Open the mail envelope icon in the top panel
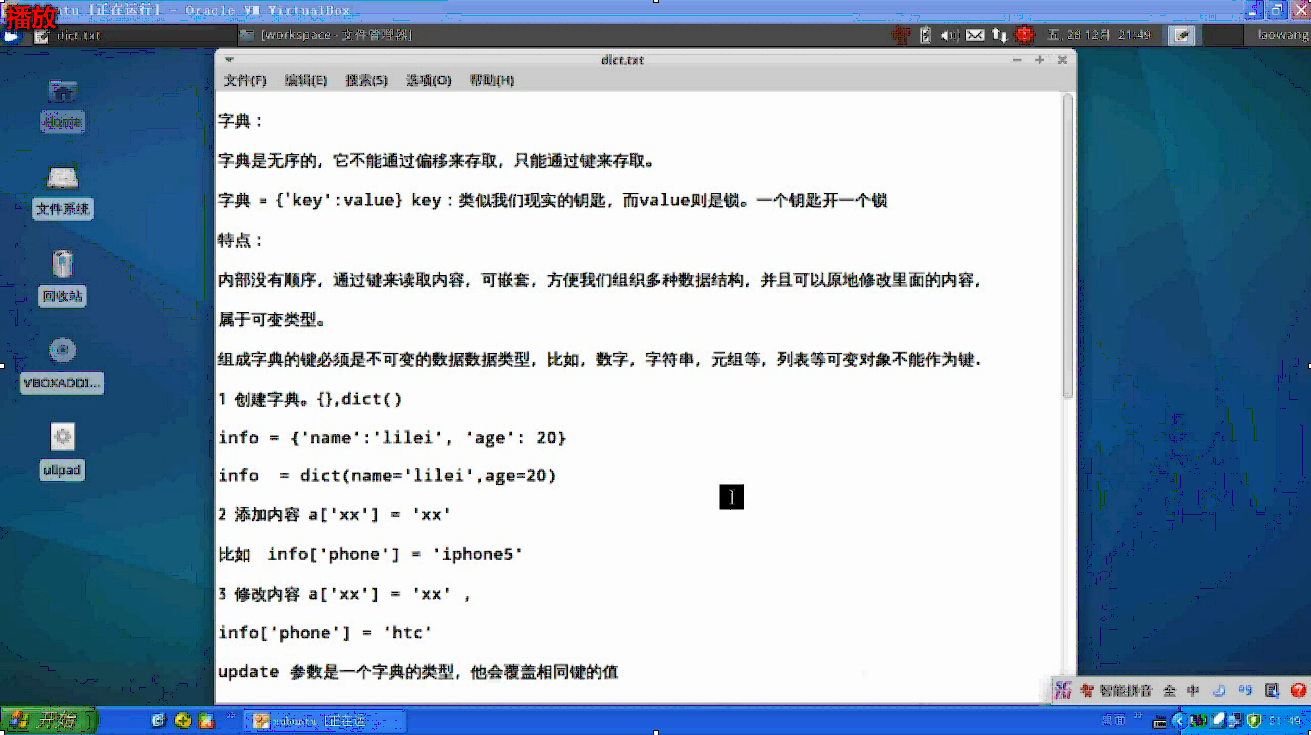1311x735 pixels. pos(973,34)
